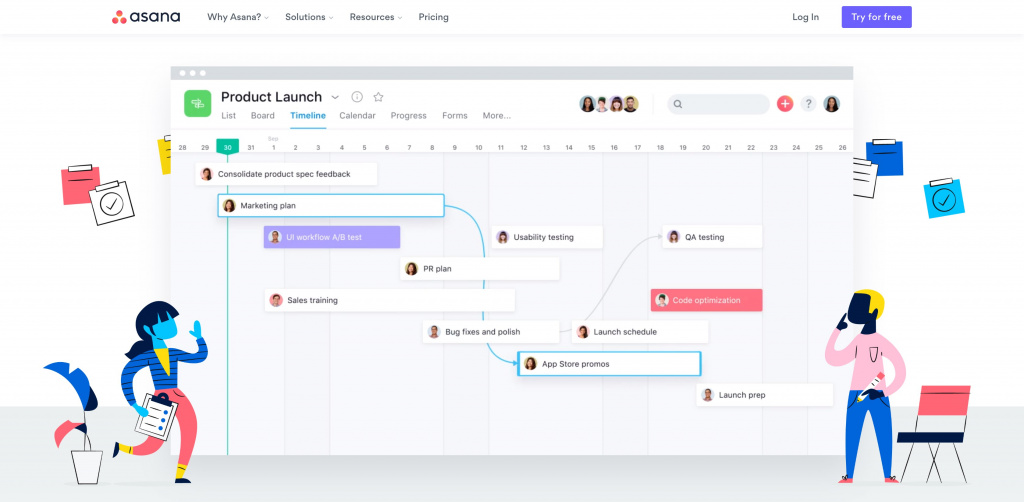The height and width of the screenshot is (502, 1024).
Task: Click the assignee avatar on Consolidate product spec feedback
Action: tap(207, 174)
